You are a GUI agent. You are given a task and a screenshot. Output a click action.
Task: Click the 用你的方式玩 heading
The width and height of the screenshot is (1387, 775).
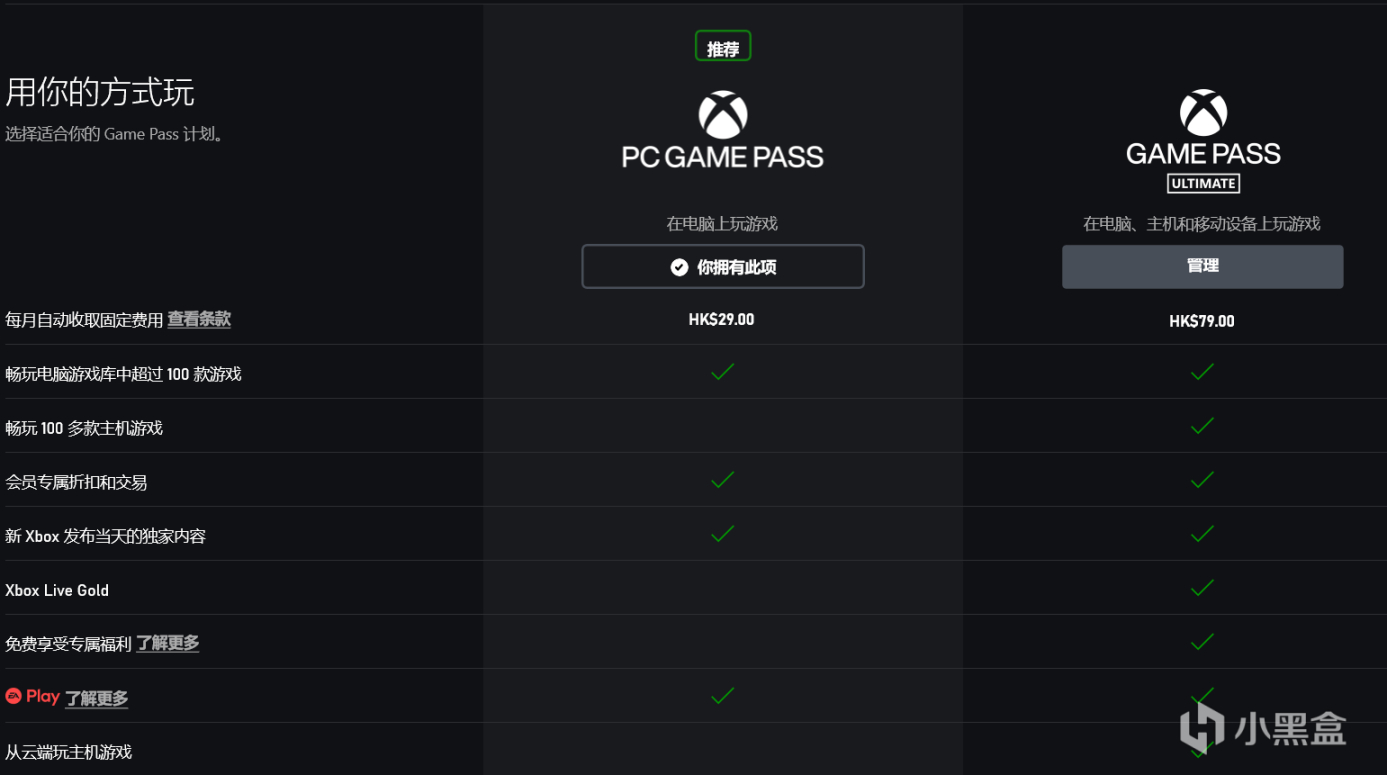pyautogui.click(x=100, y=92)
